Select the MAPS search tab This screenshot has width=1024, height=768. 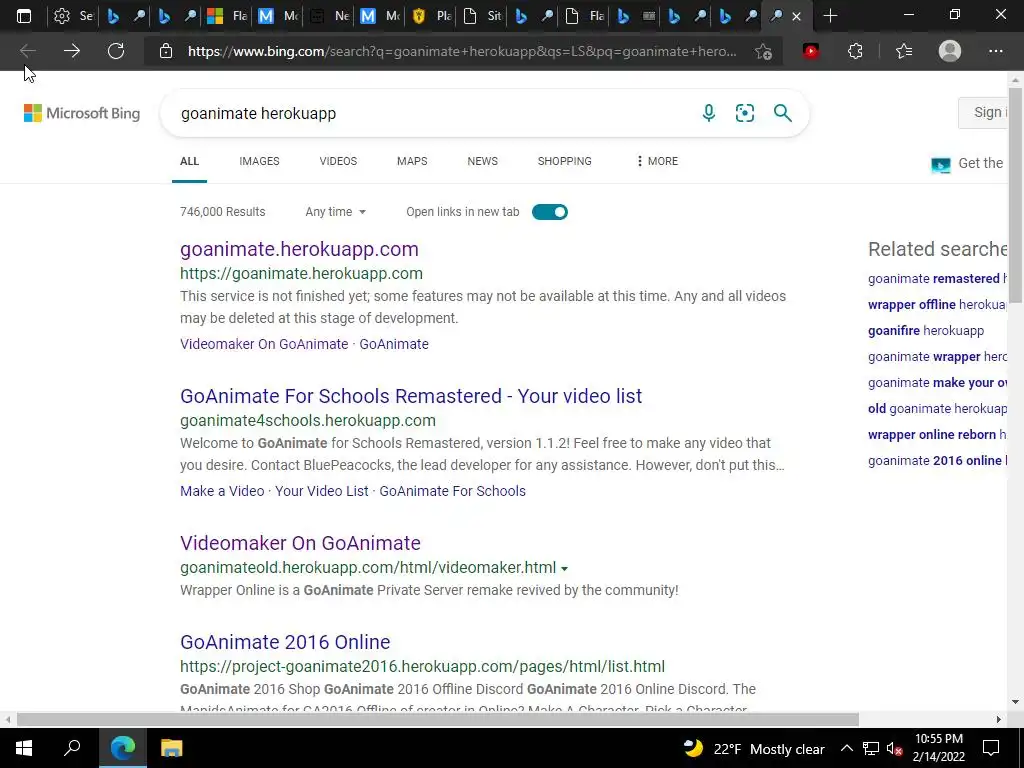(412, 161)
